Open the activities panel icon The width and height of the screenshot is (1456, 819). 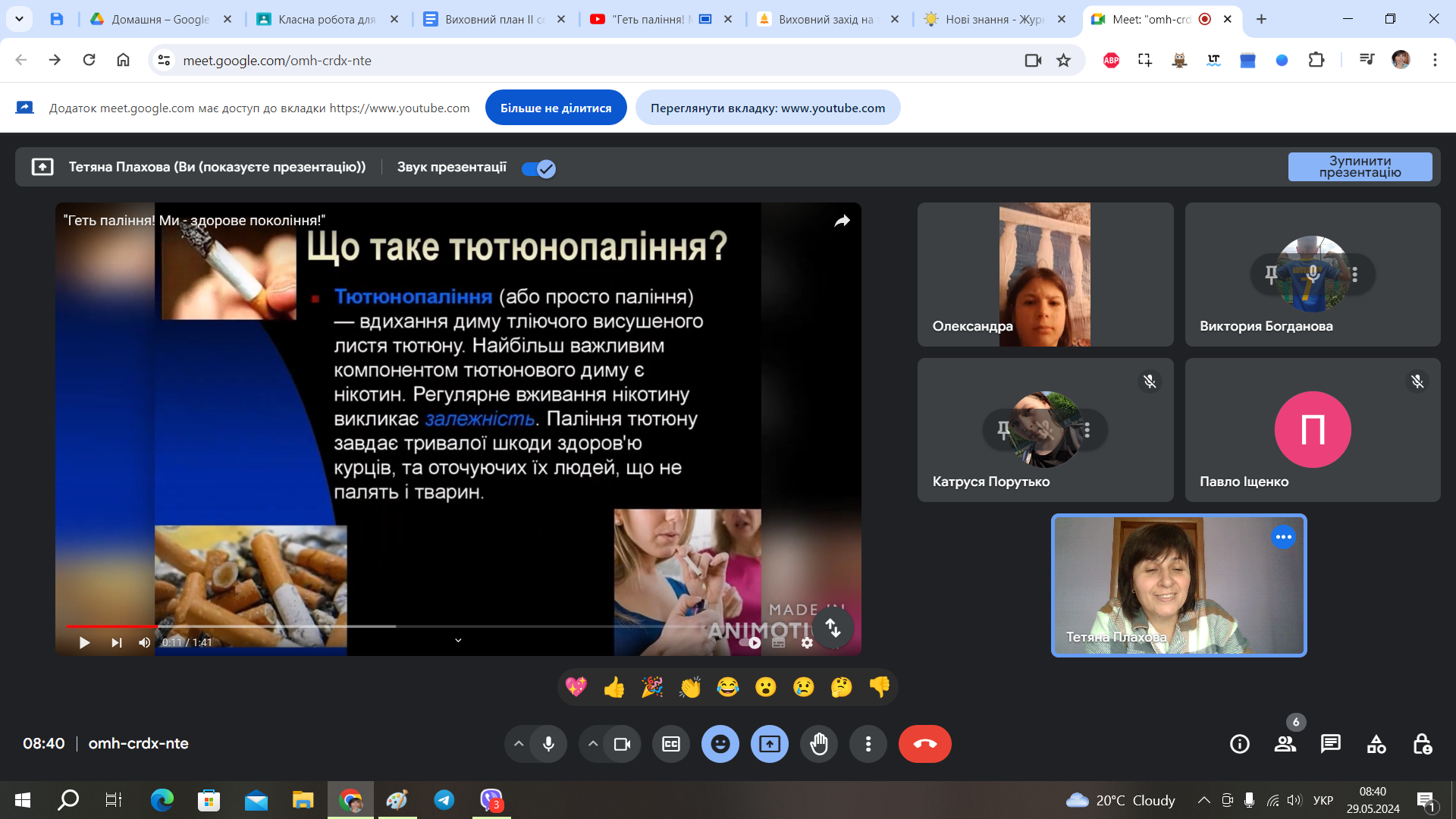[1376, 744]
